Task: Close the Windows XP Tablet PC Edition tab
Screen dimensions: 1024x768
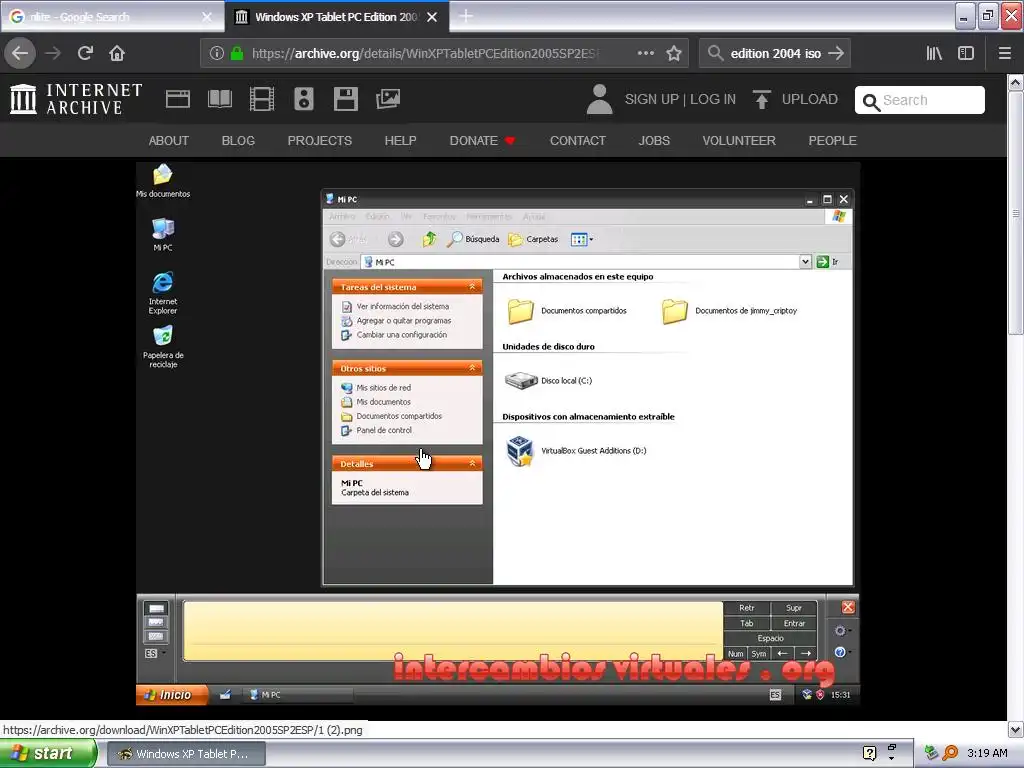Action: [x=432, y=17]
